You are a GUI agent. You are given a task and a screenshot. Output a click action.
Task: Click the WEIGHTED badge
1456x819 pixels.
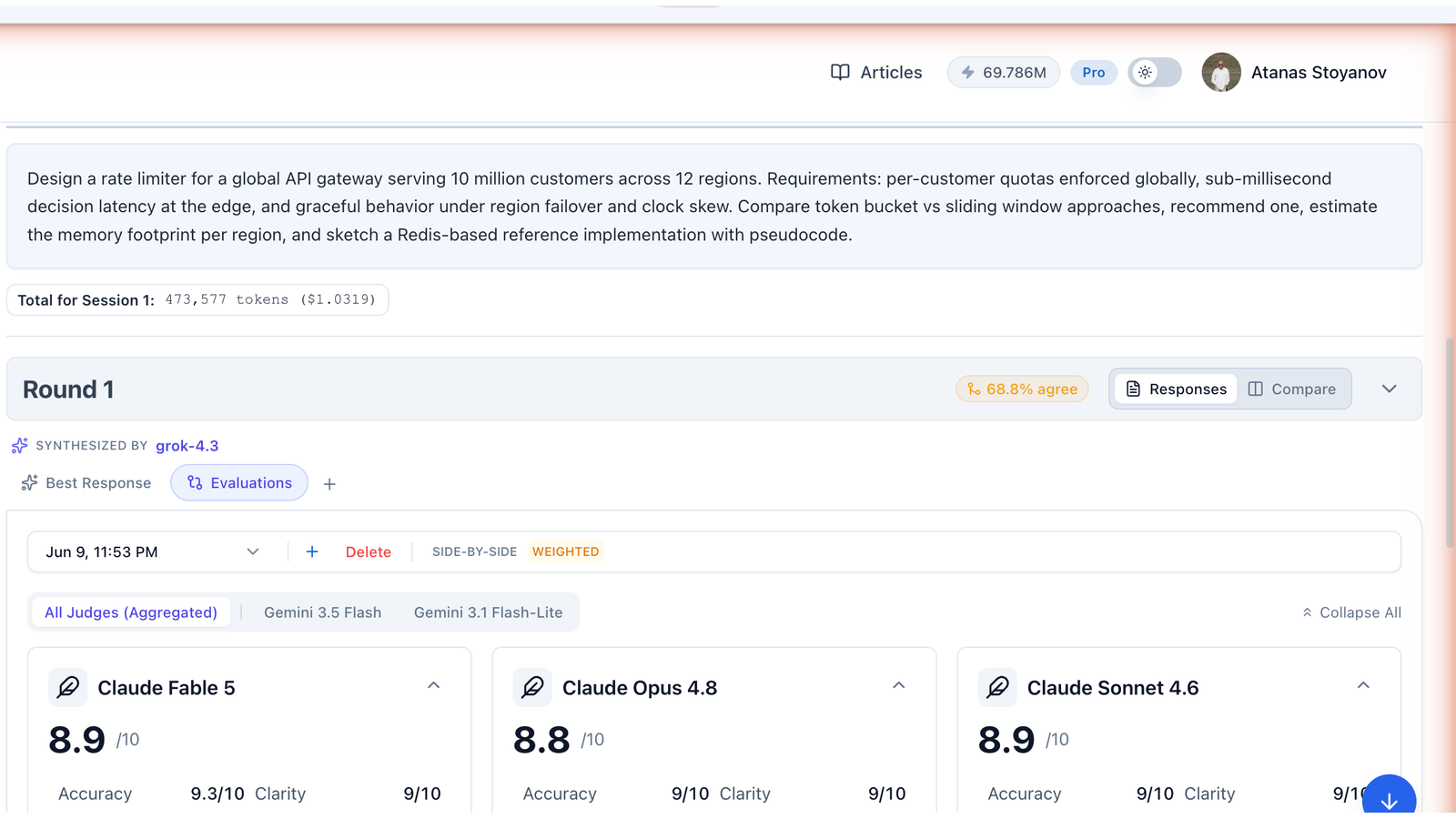tap(566, 551)
